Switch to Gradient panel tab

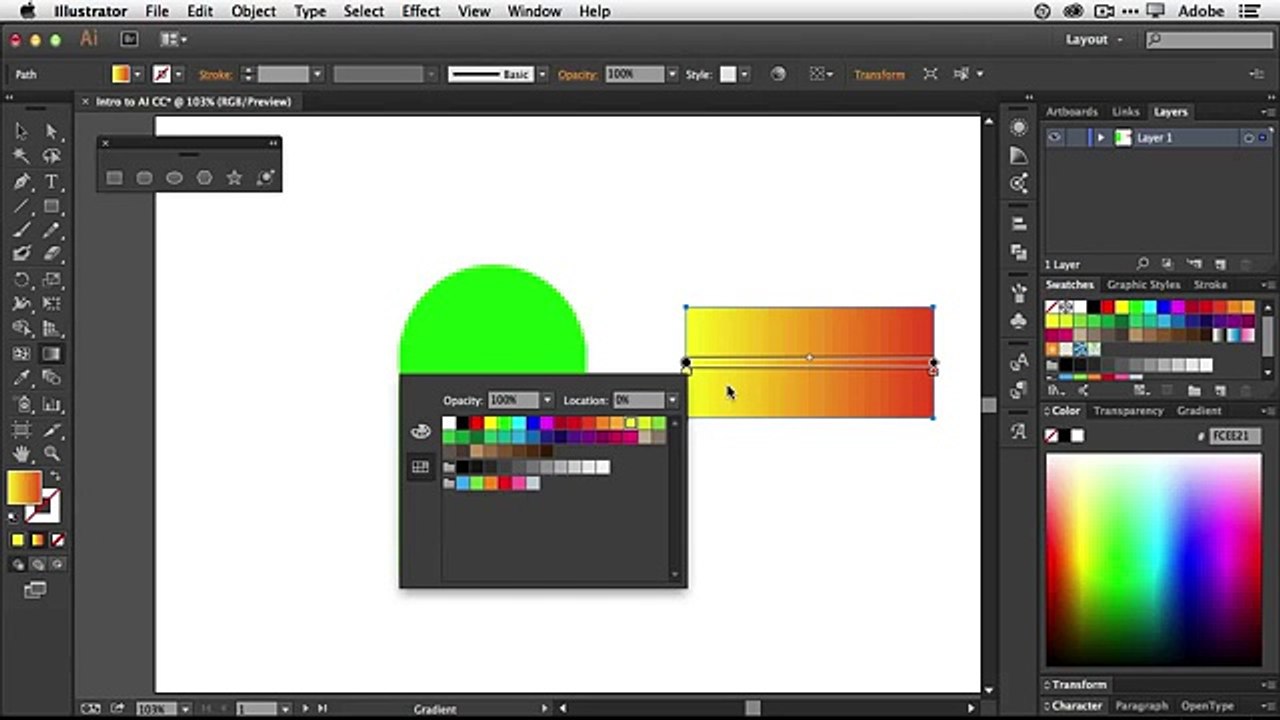pos(1199,411)
